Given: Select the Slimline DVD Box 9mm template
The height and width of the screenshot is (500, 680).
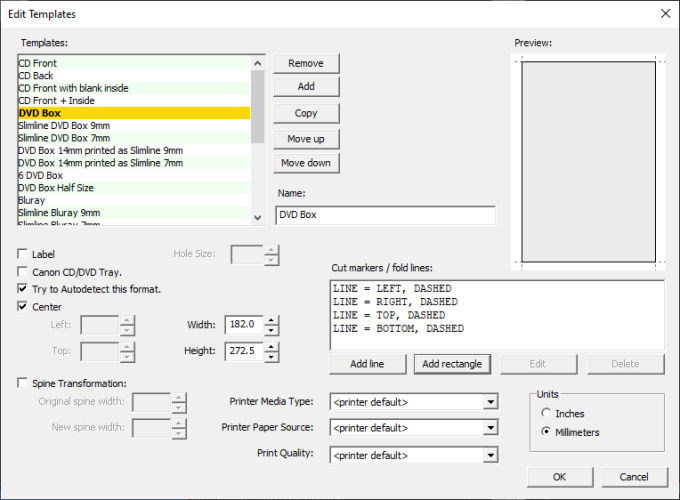Looking at the screenshot, I should pyautogui.click(x=134, y=126).
